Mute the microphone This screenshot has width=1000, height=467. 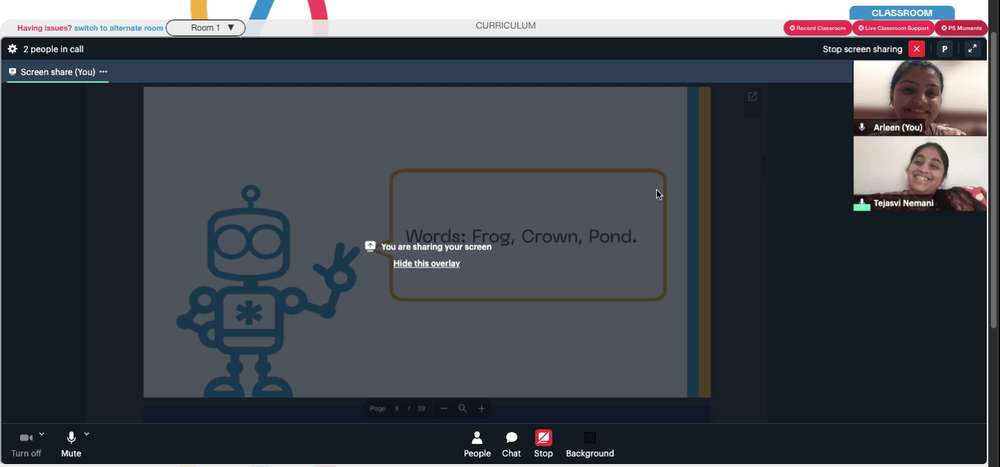71,445
